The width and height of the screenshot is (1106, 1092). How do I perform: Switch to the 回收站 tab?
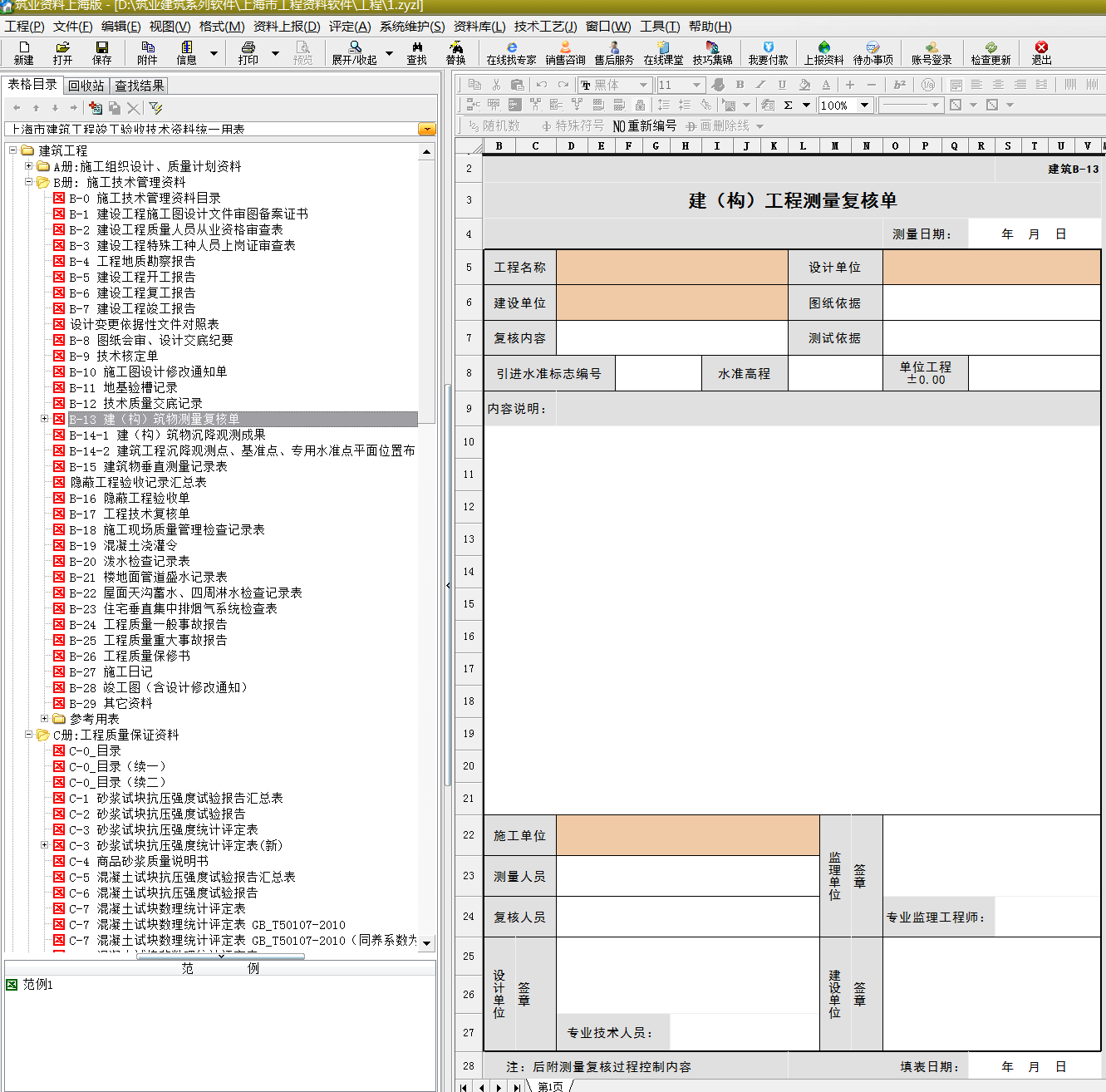tap(86, 86)
